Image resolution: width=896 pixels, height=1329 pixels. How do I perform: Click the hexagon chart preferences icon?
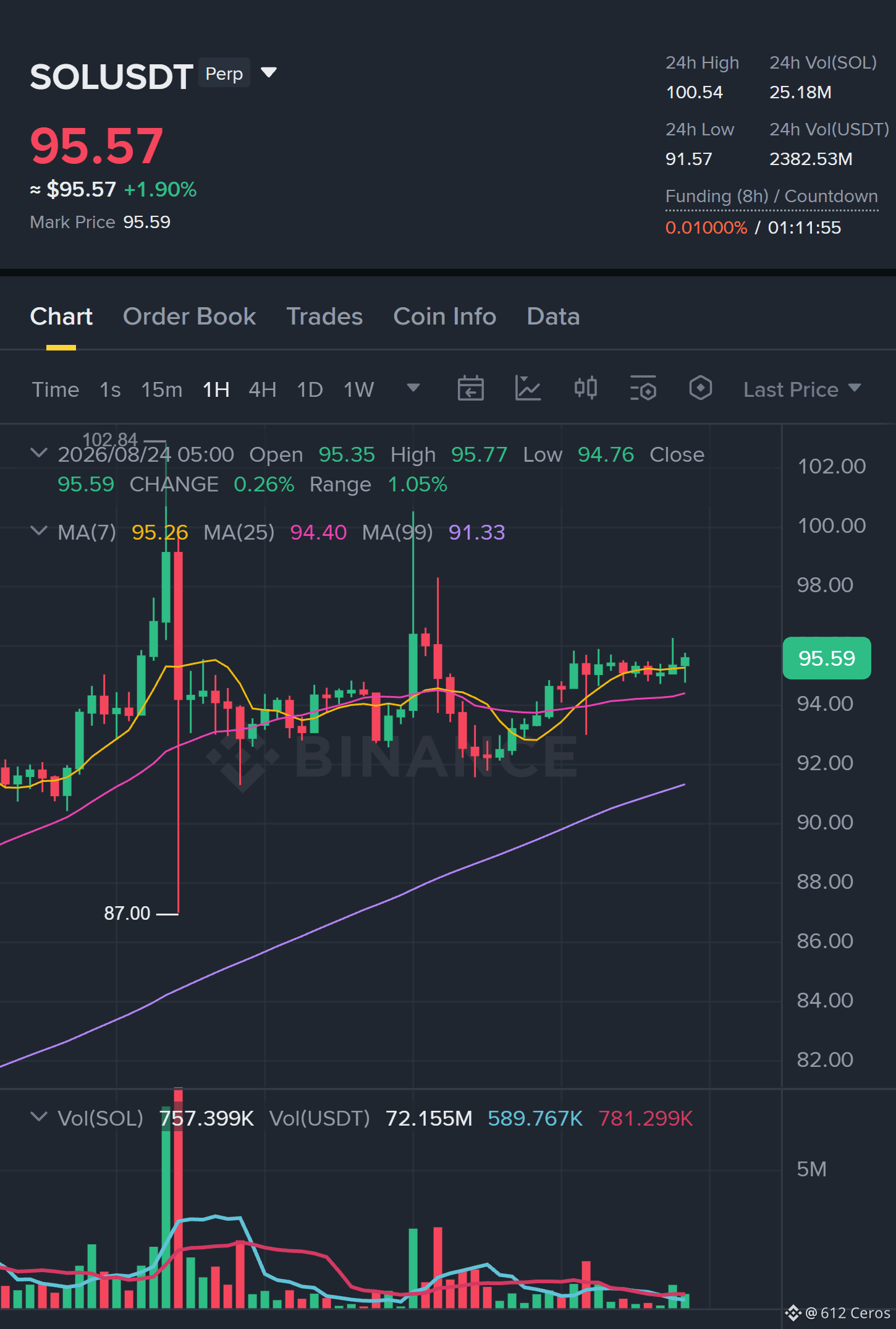click(x=701, y=388)
